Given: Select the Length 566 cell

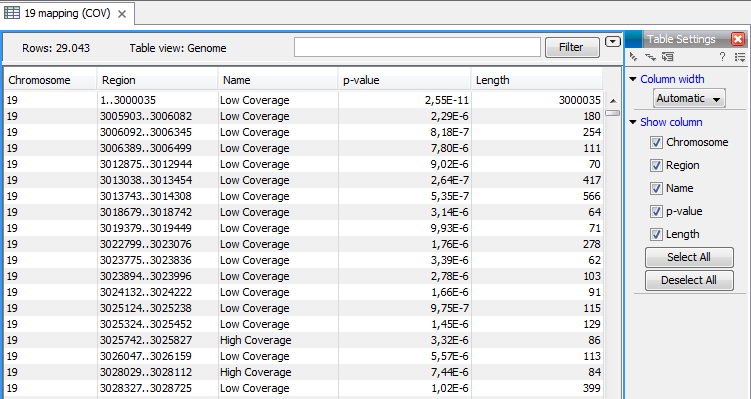Looking at the screenshot, I should pyautogui.click(x=537, y=196).
